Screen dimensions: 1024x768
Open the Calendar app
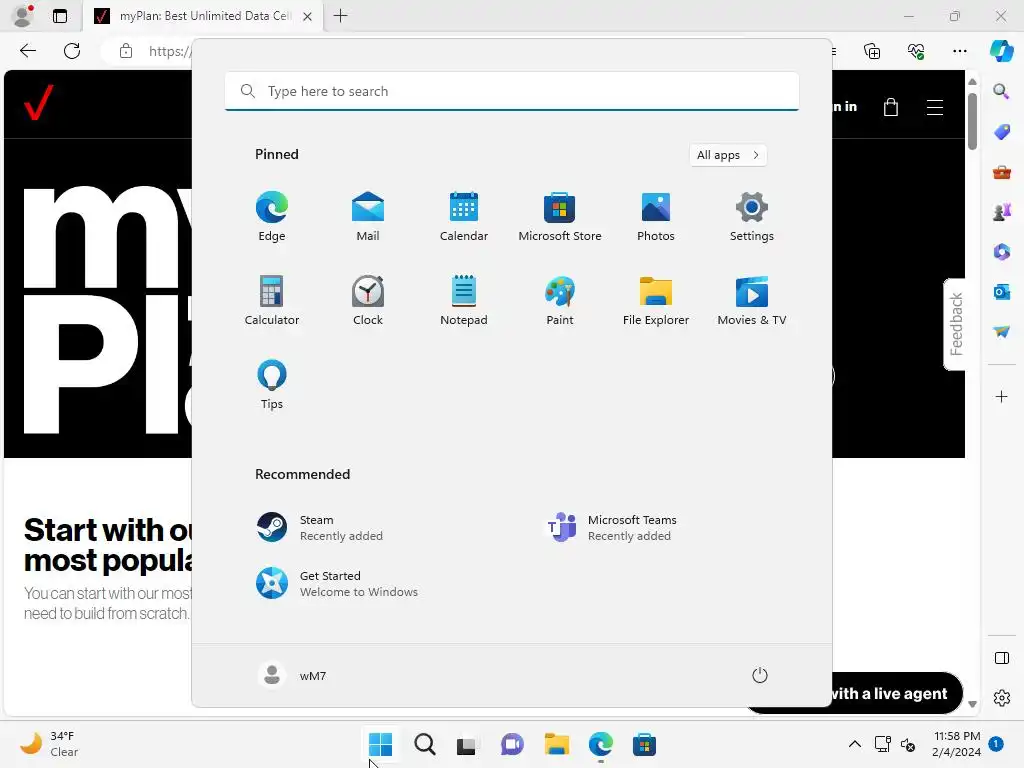point(464,217)
